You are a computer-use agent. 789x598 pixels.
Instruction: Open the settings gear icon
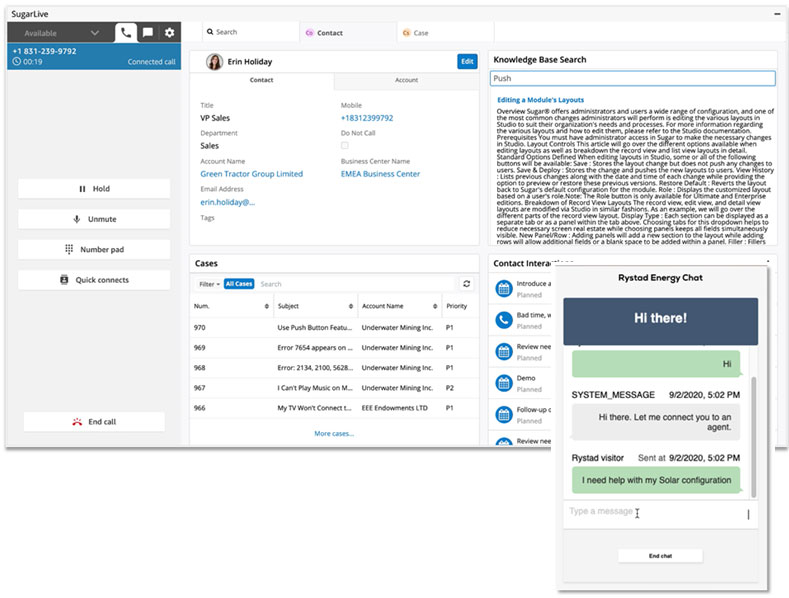[x=170, y=33]
